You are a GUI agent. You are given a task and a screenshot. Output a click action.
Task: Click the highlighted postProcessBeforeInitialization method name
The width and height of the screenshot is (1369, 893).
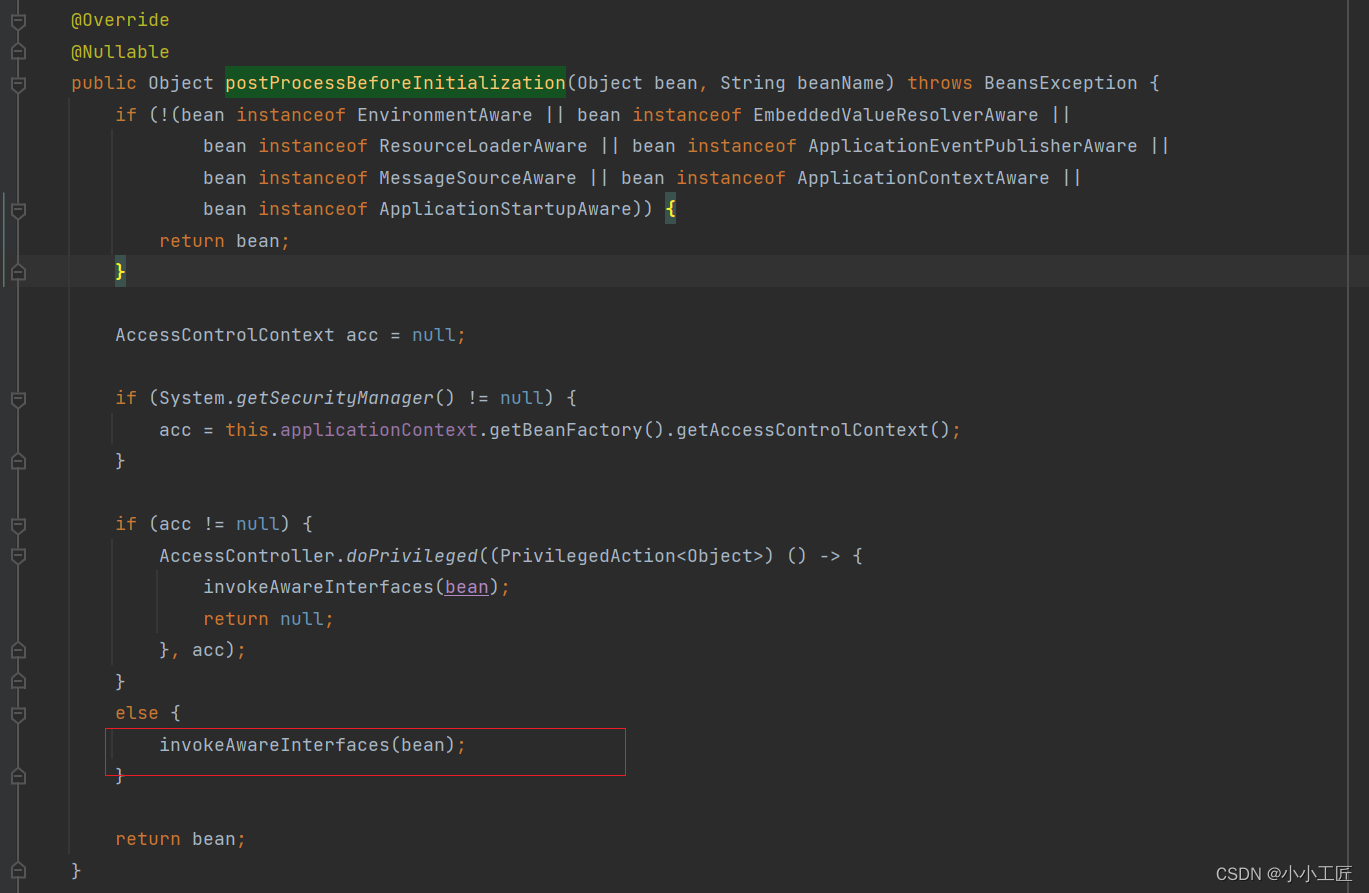tap(395, 83)
